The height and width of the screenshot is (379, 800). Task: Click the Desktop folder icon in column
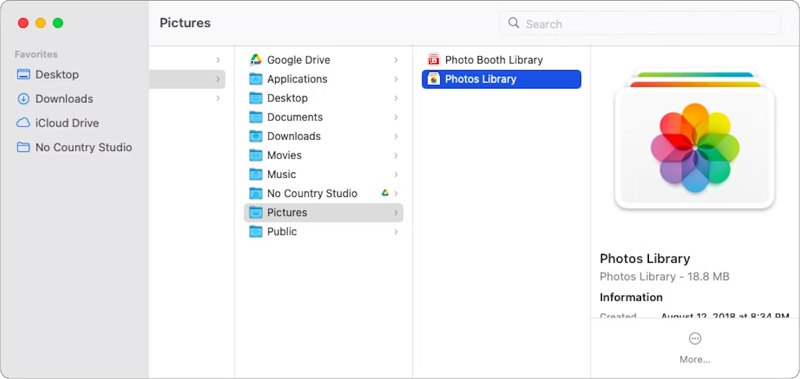tap(256, 98)
